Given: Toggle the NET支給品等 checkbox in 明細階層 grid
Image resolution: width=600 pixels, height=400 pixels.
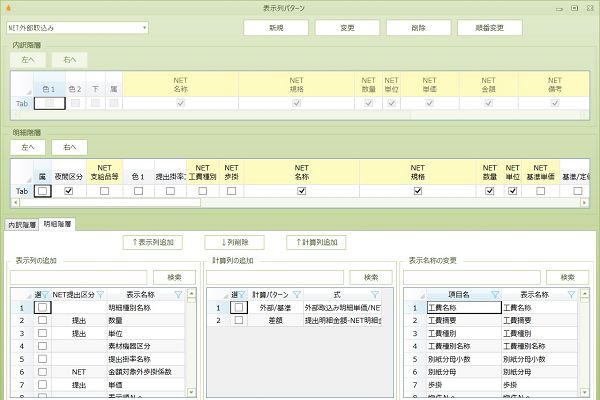Looking at the screenshot, I should [x=104, y=191].
